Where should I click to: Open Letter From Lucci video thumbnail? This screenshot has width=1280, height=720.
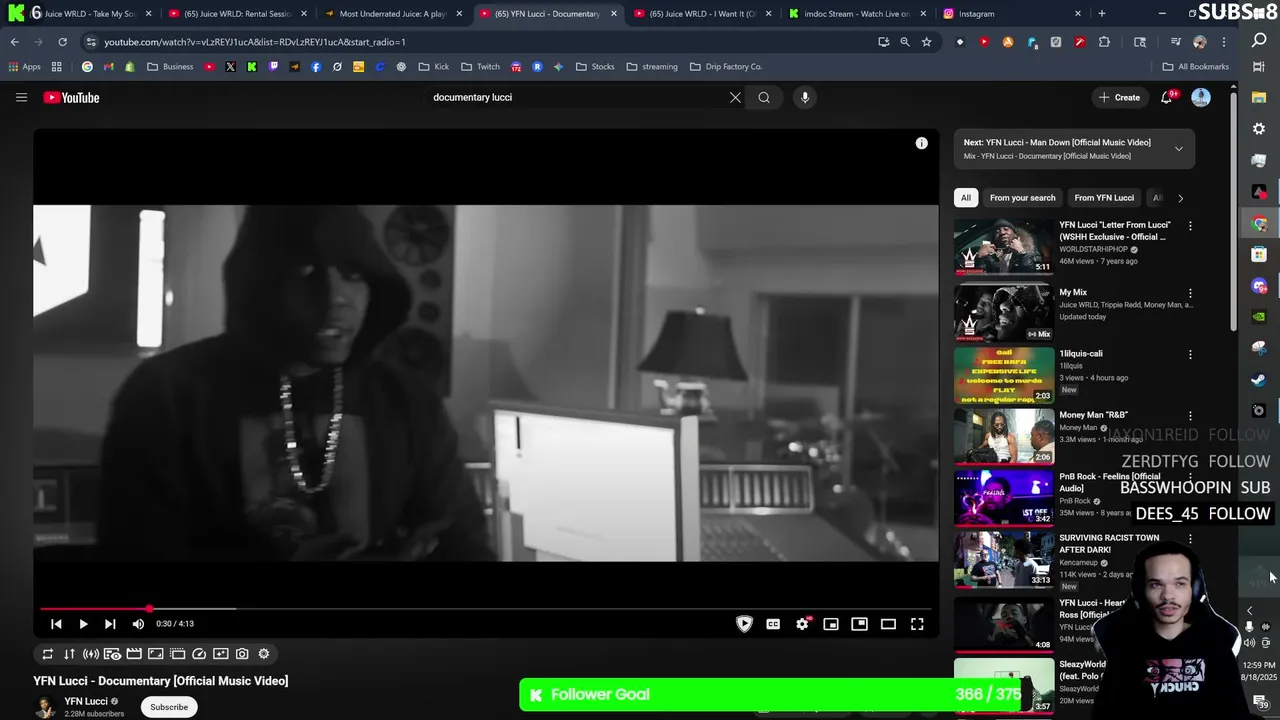(x=1003, y=246)
